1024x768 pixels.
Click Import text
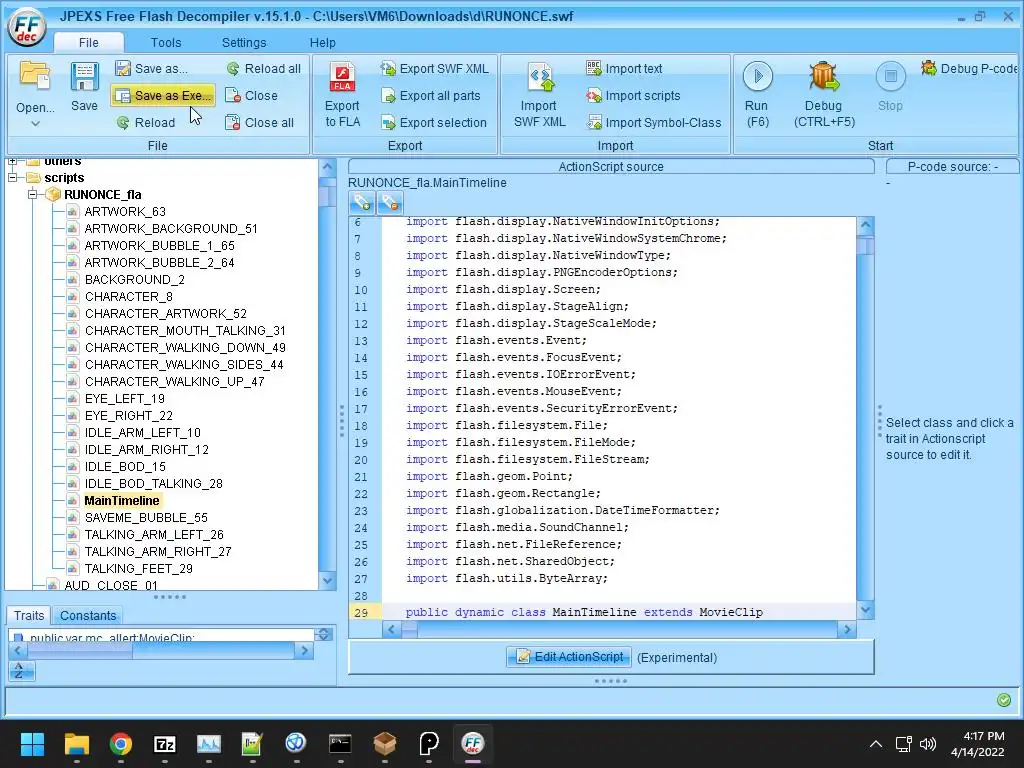pos(624,69)
